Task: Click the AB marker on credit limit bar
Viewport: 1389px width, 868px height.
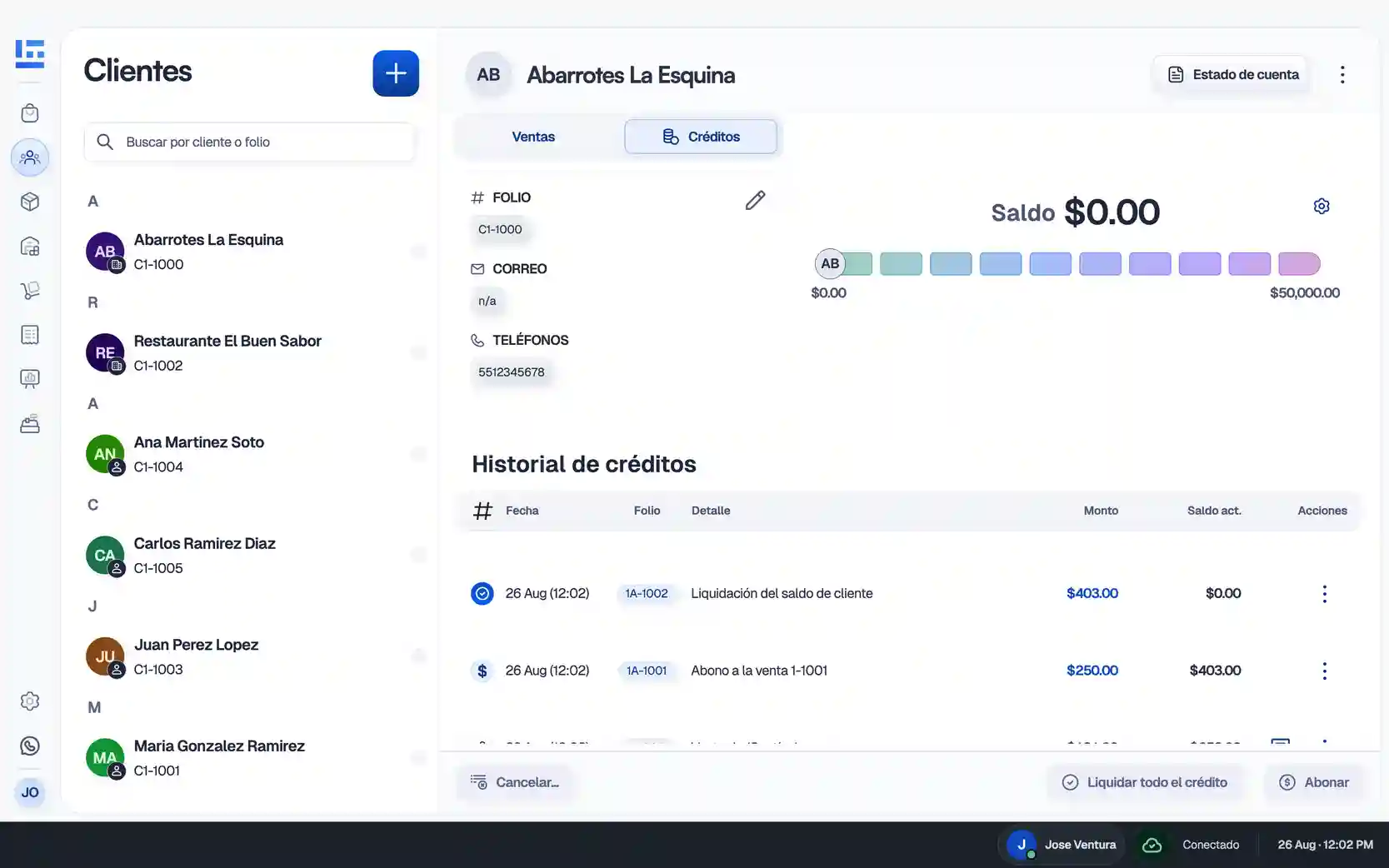Action: (x=830, y=263)
